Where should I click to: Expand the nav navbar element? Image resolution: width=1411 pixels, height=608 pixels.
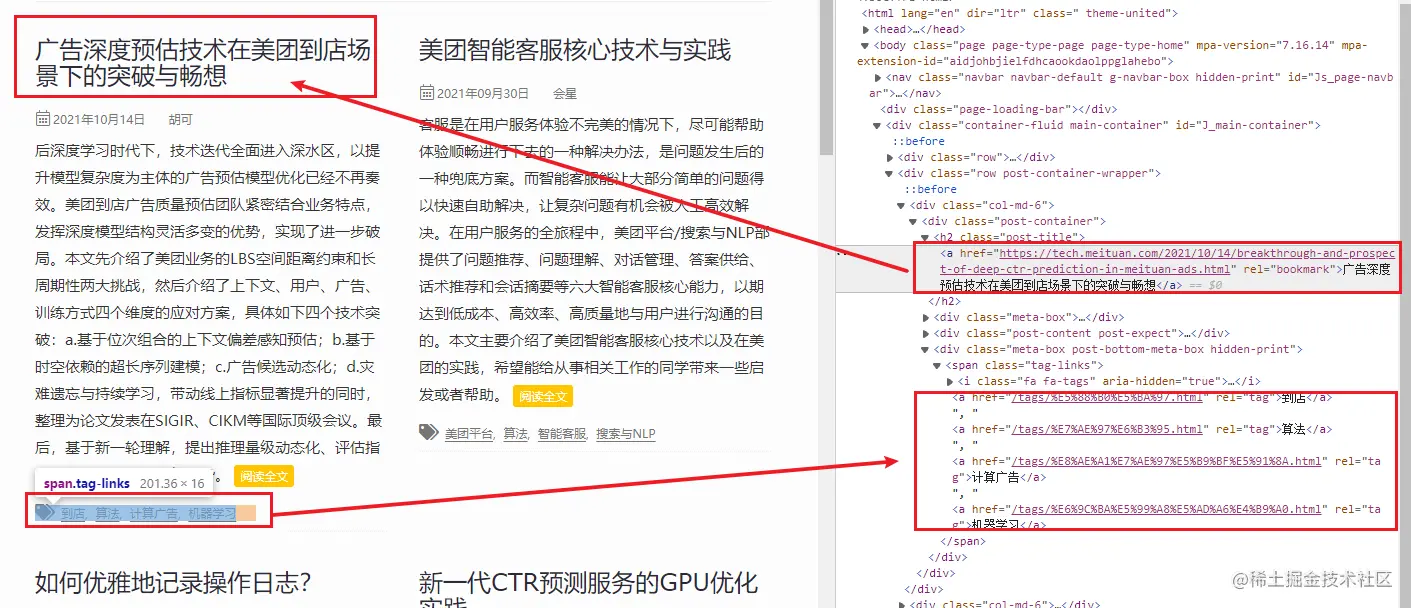[x=877, y=77]
